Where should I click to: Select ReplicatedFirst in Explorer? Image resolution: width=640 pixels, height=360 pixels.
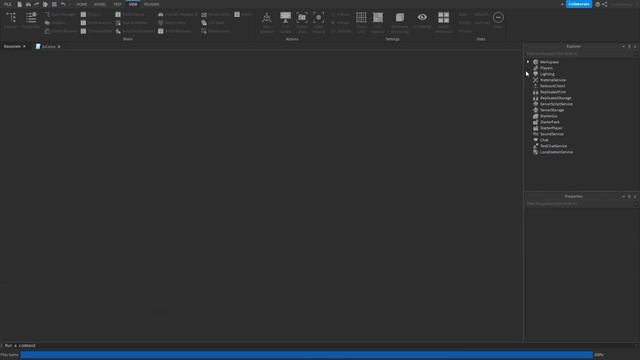553,92
